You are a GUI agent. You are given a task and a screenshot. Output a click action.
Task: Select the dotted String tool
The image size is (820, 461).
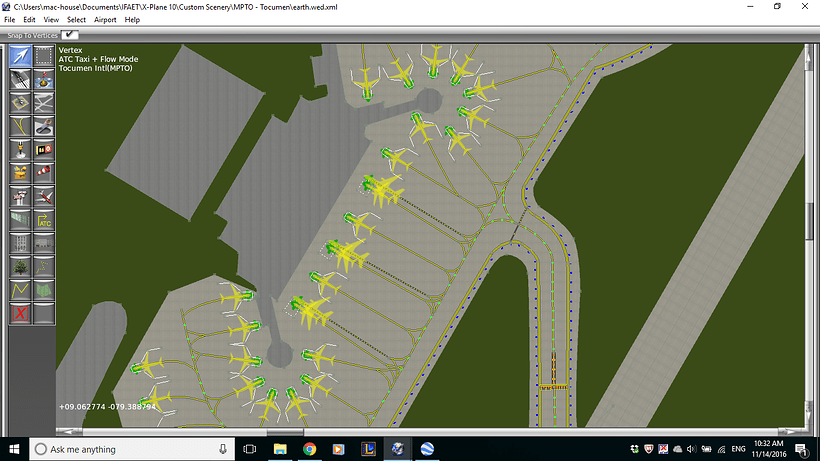coord(44,267)
